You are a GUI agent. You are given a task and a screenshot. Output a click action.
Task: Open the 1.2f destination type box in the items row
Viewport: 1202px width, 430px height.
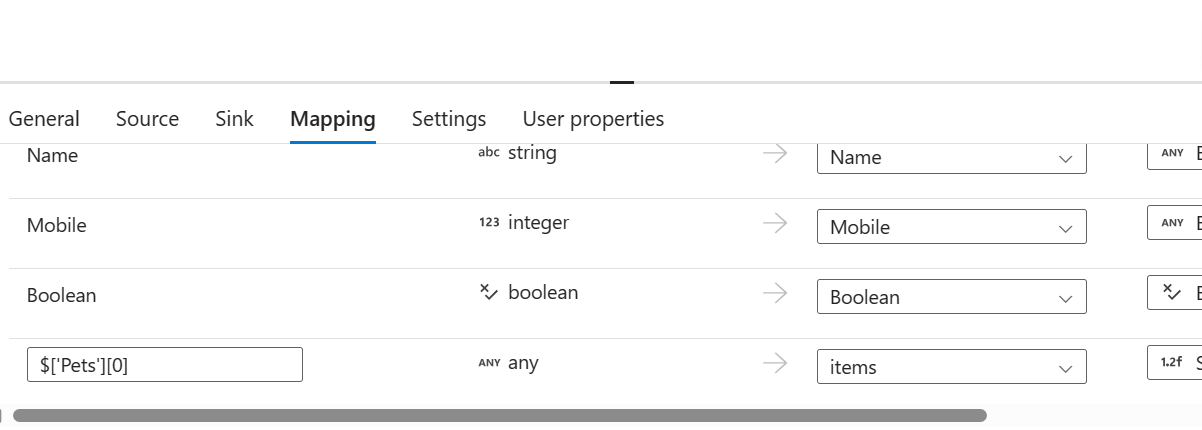pos(1176,363)
